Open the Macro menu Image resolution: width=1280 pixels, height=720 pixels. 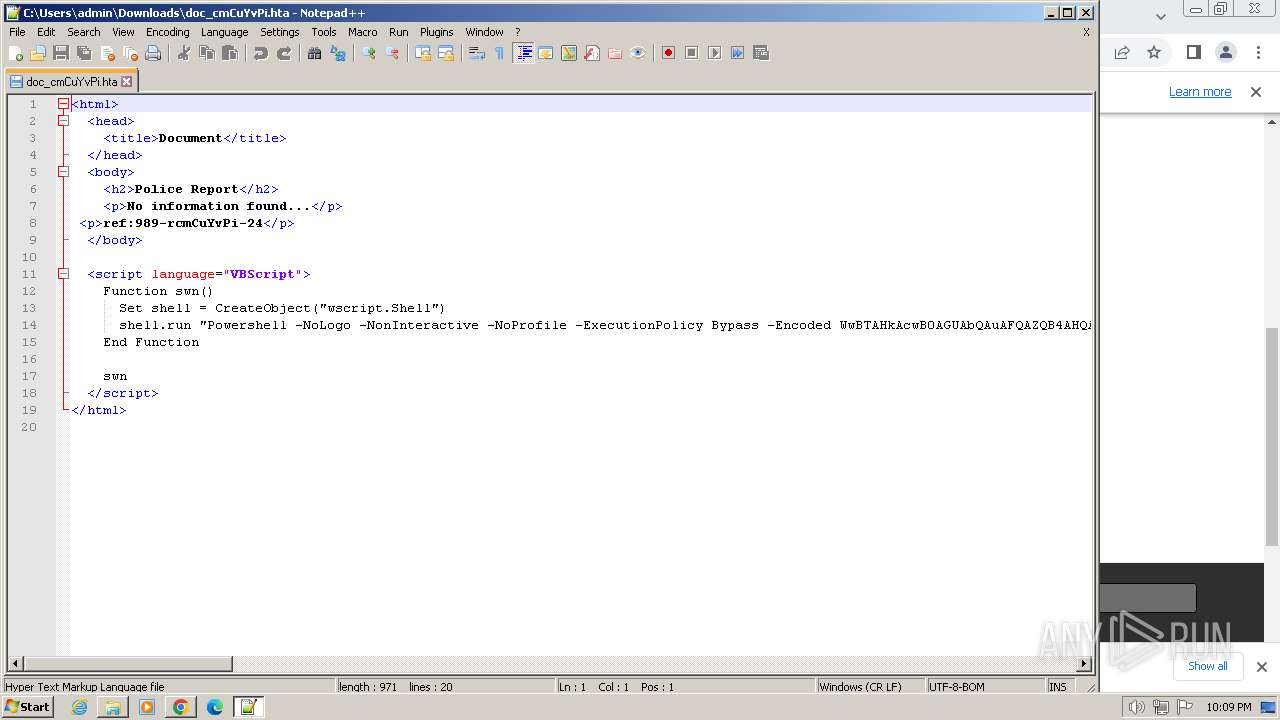pyautogui.click(x=362, y=32)
